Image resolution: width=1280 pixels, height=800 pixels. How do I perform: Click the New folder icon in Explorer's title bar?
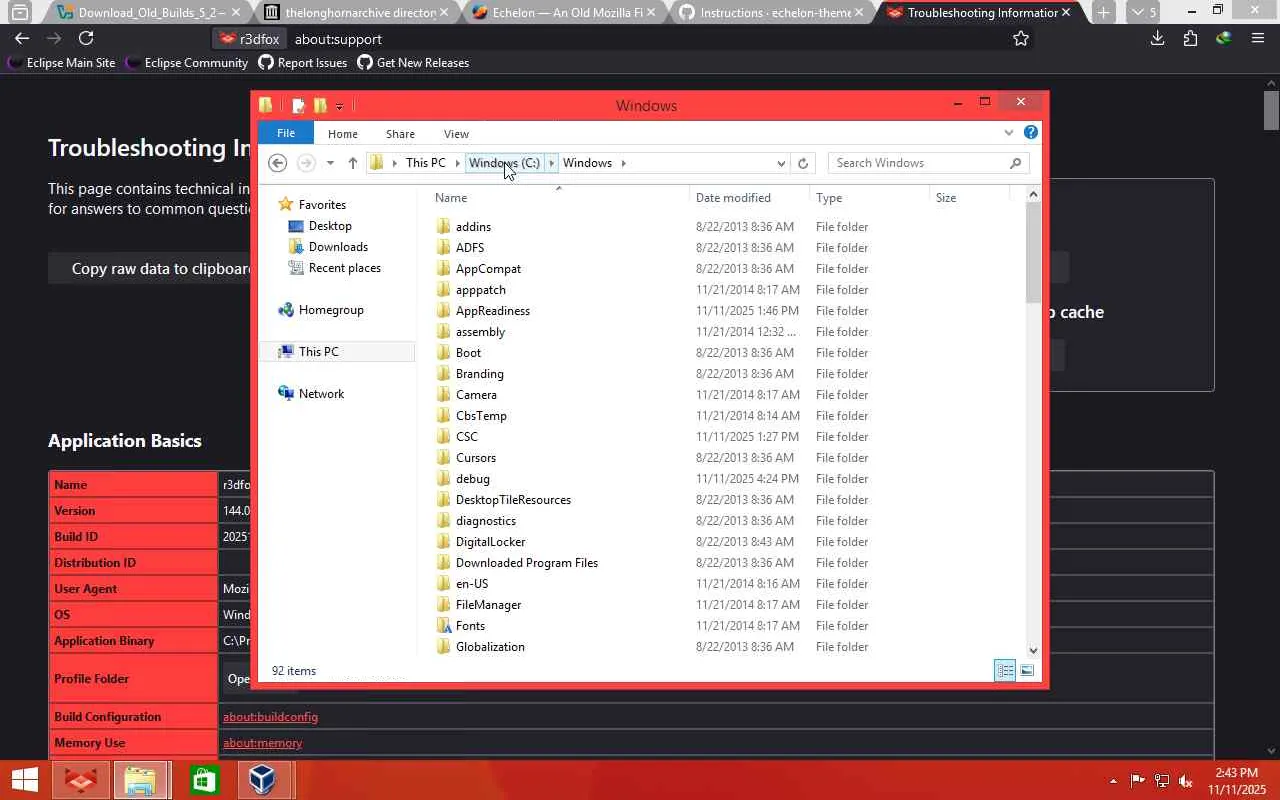(x=320, y=105)
